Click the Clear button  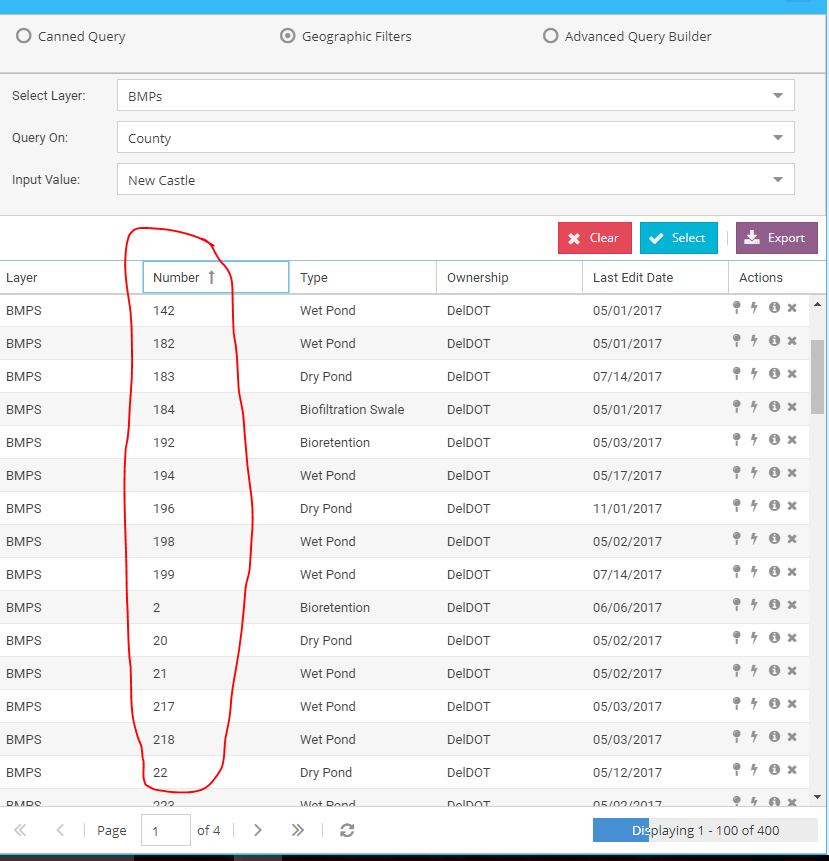pos(595,238)
